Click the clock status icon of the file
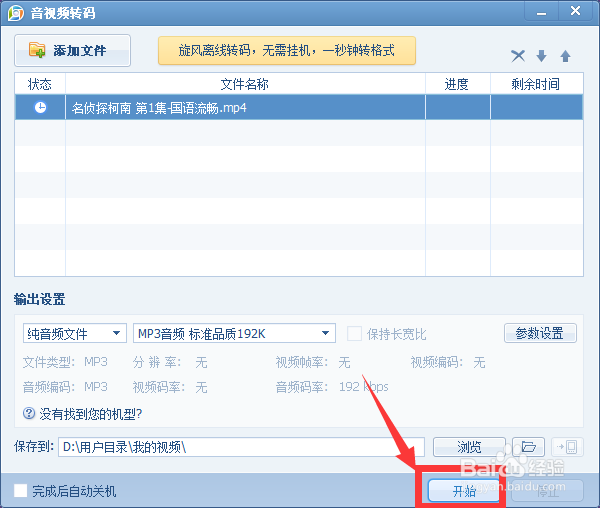The image size is (600, 508). pos(40,107)
